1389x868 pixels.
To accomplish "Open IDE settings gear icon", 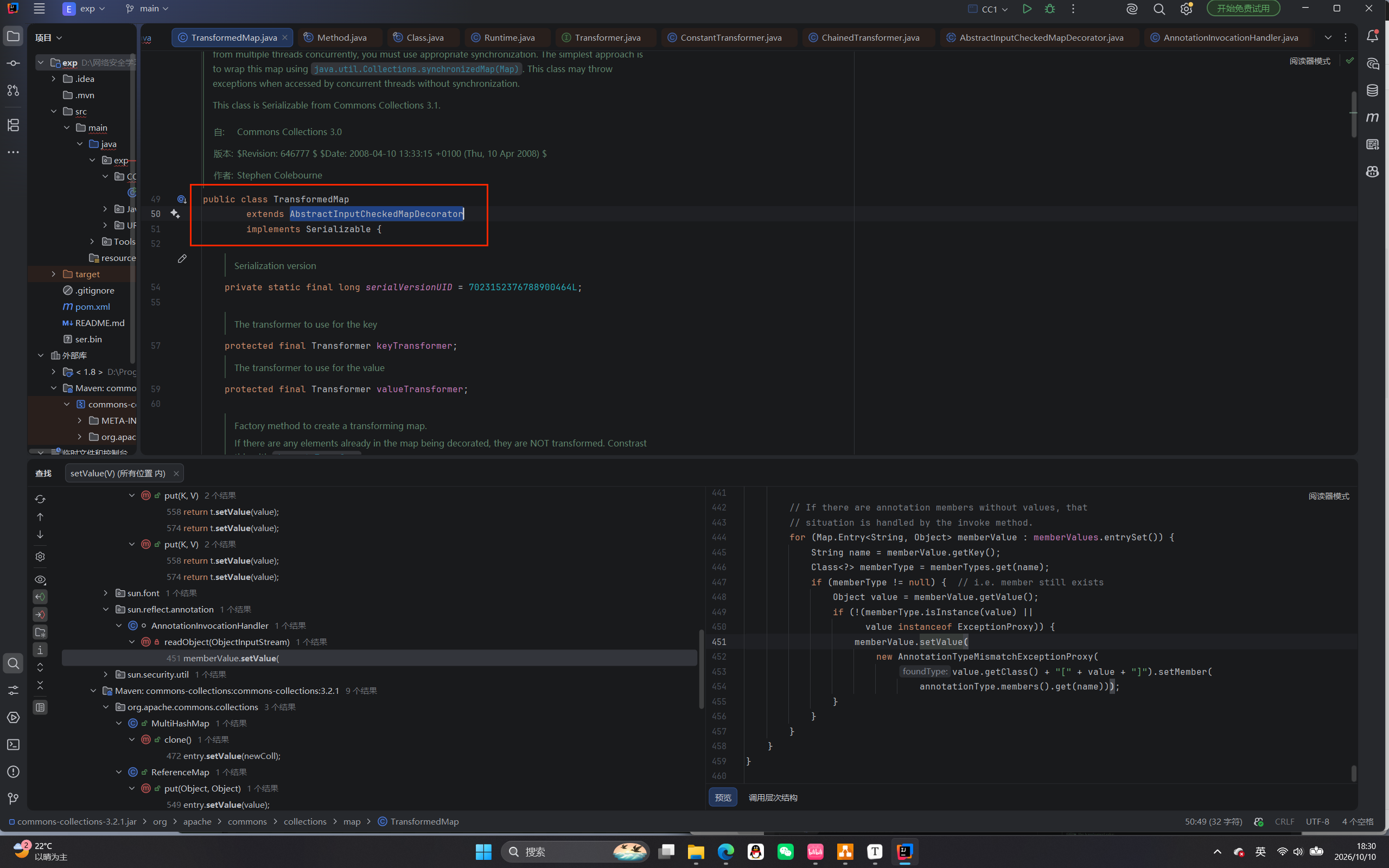I will [x=1186, y=9].
